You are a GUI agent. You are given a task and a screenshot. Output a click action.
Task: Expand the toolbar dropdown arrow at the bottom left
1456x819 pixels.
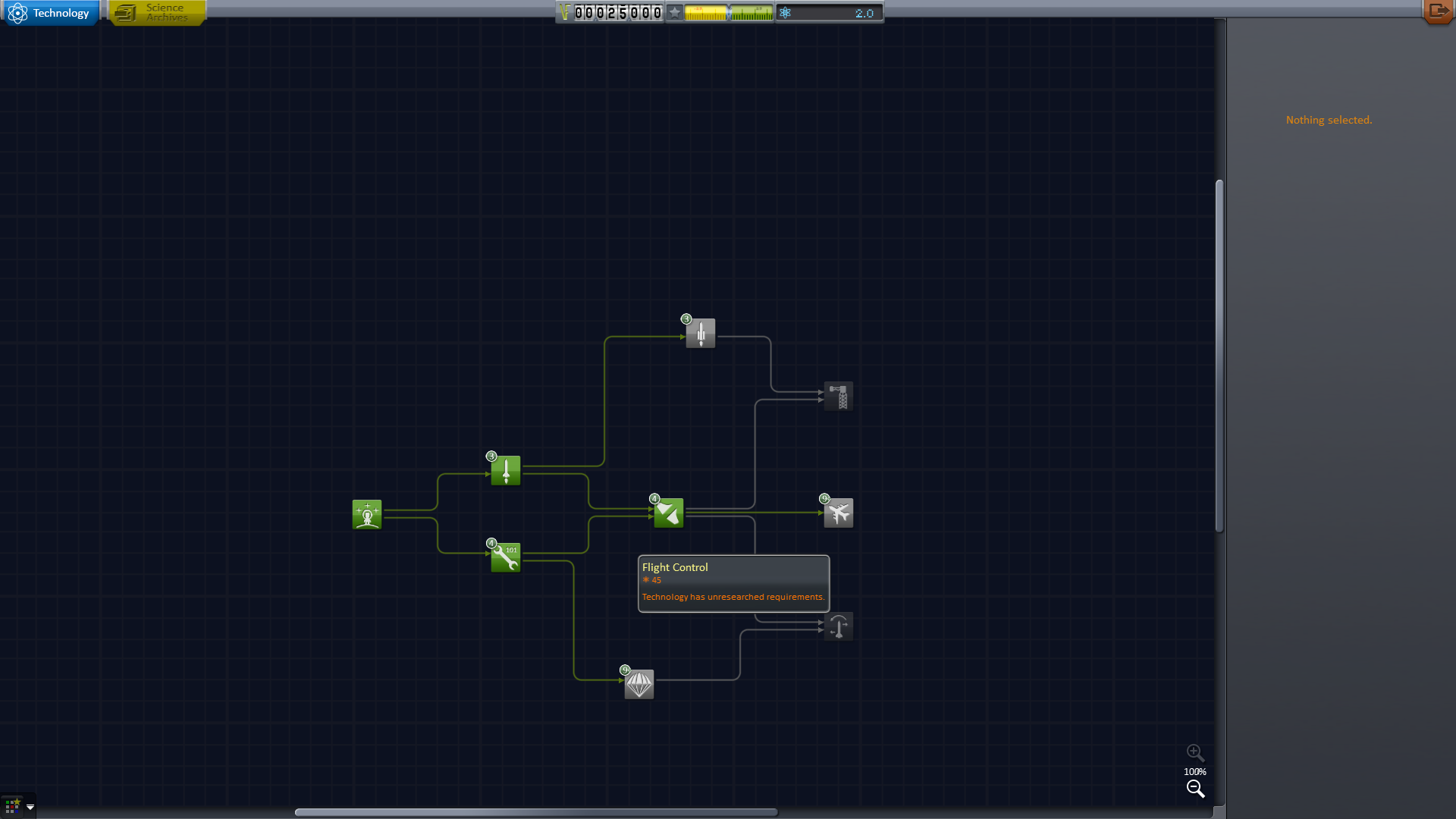30,807
